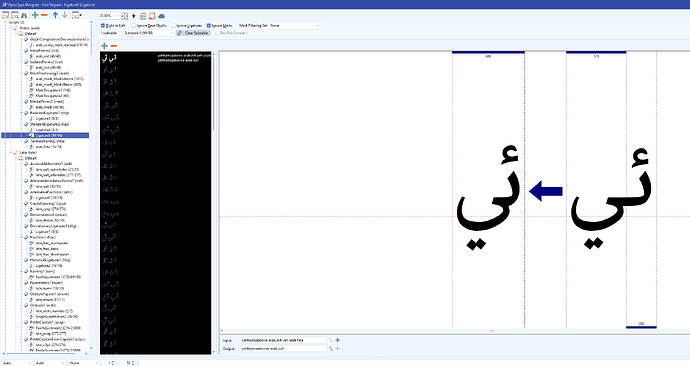Click the second toolbar icon with magnifier

pyautogui.click(x=15, y=15)
